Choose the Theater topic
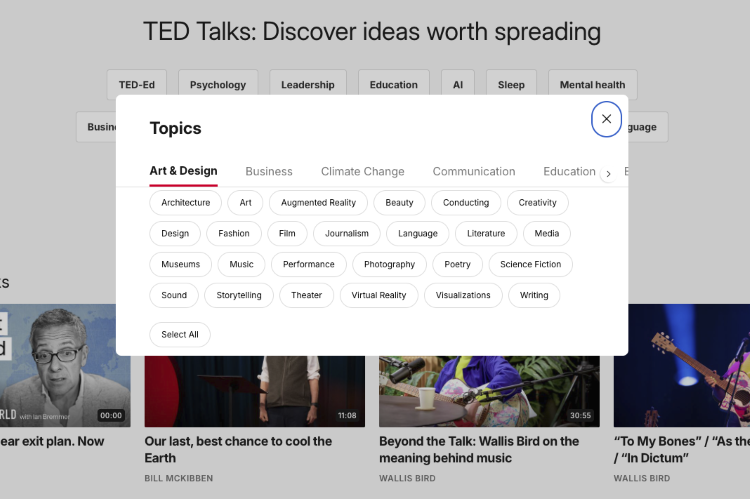Screen dimensions: 750x499 pyautogui.click(x=307, y=295)
